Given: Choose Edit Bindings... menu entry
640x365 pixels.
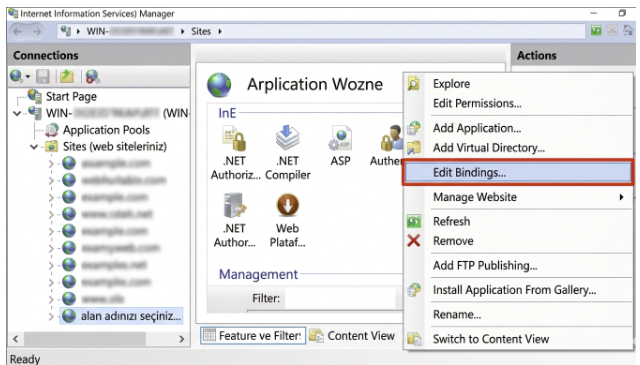Looking at the screenshot, I should click(x=518, y=172).
